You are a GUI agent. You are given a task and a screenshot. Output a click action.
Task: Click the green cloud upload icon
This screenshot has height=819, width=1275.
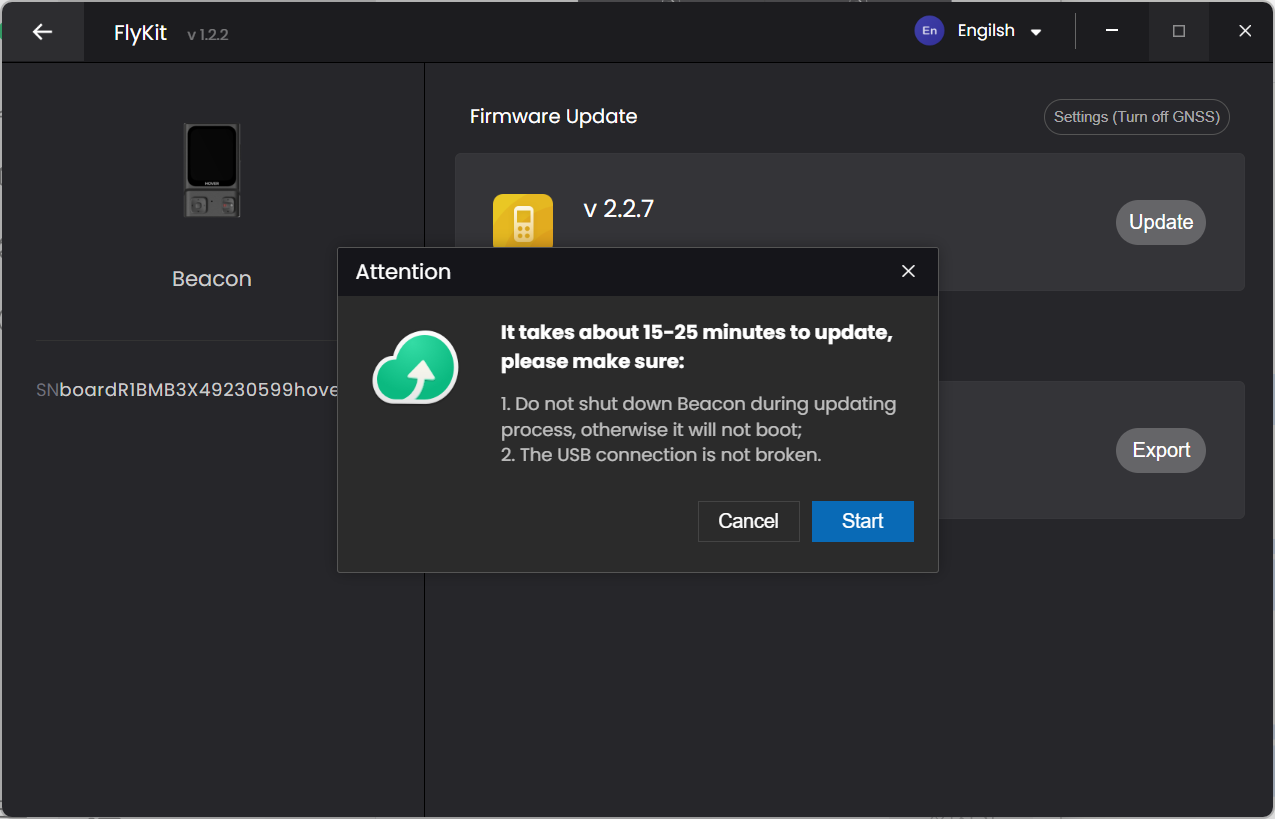[x=415, y=367]
